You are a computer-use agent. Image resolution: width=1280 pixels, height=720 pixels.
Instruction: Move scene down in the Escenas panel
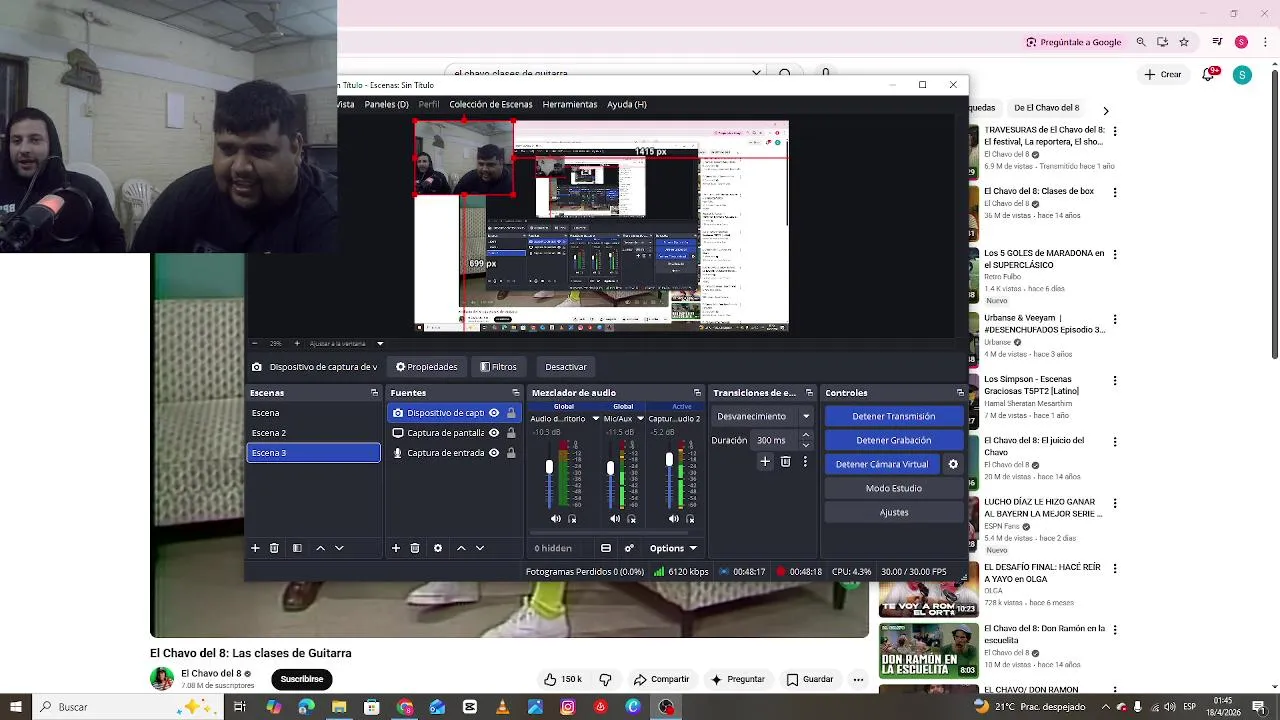(339, 548)
